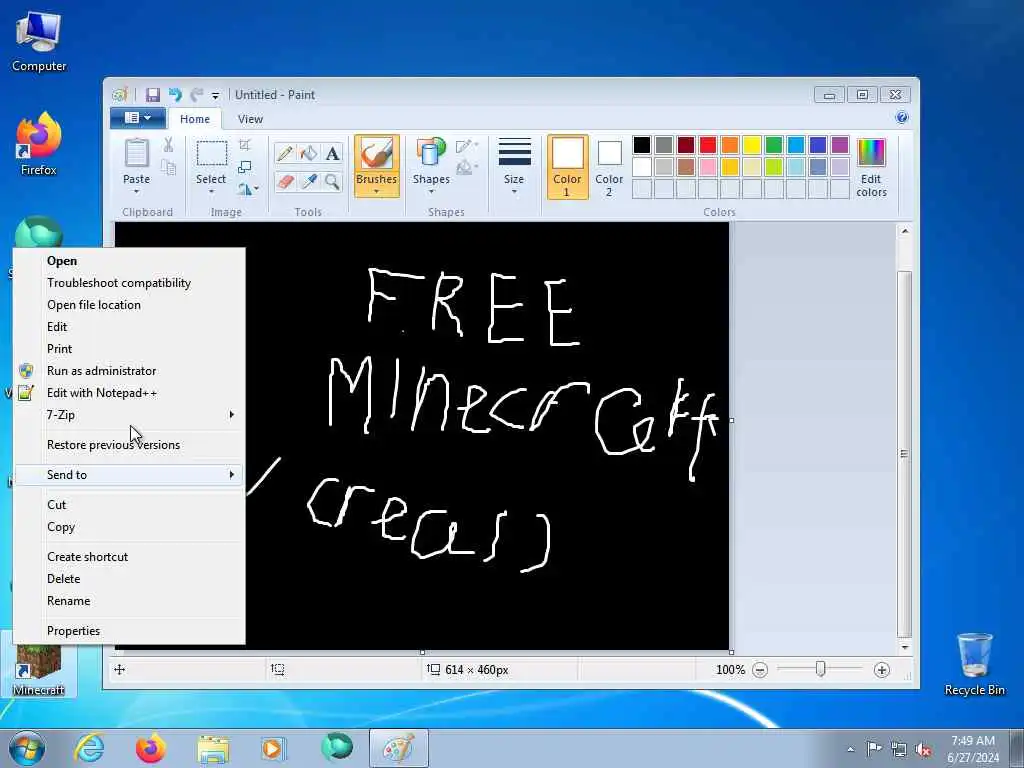Click the Copy icon in Clipboard group
The image size is (1024, 768).
tap(168, 168)
